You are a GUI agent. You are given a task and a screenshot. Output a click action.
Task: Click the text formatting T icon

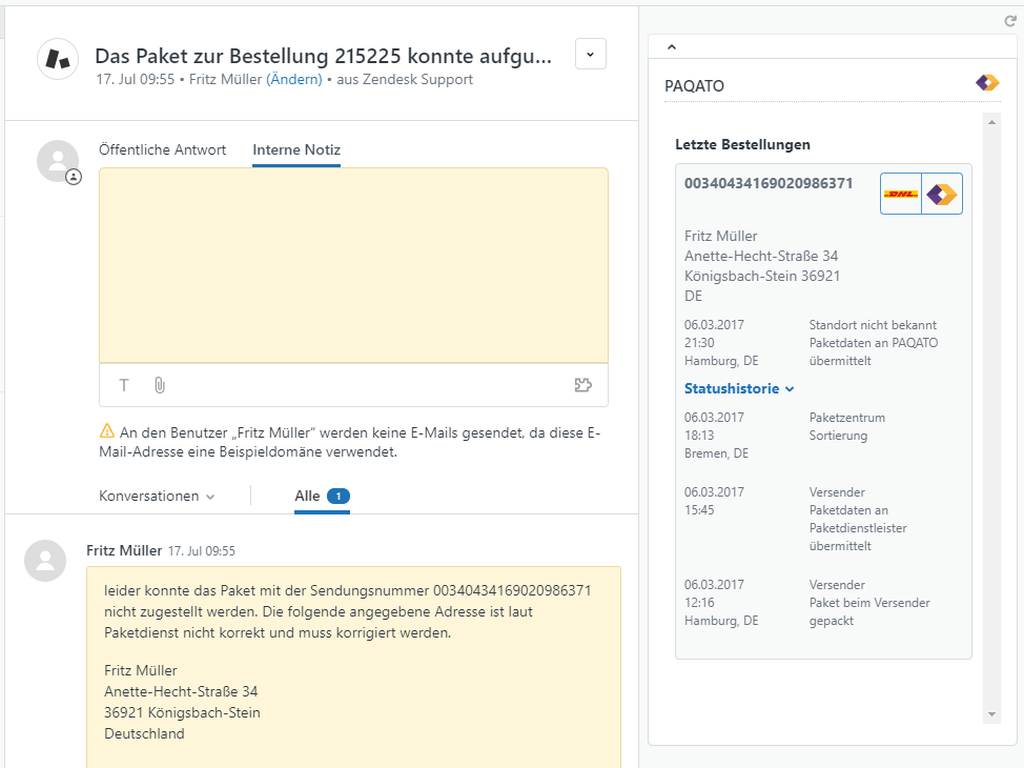[124, 385]
